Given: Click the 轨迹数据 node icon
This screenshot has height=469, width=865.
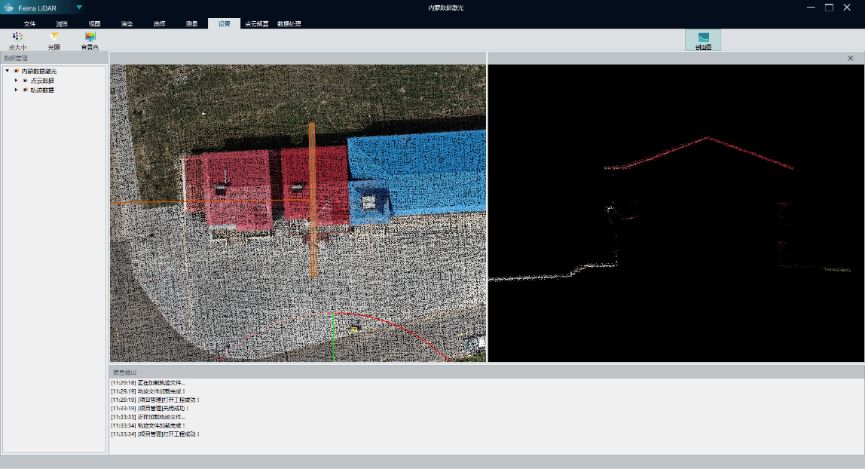Looking at the screenshot, I should pos(25,90).
